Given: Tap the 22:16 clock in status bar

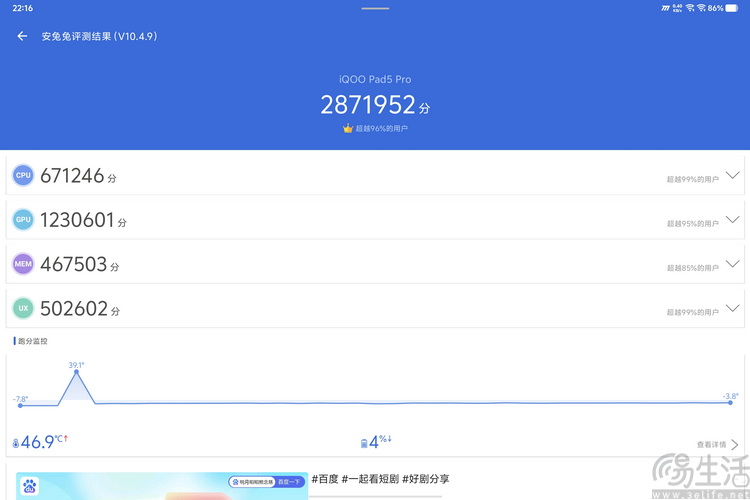Looking at the screenshot, I should (x=22, y=8).
